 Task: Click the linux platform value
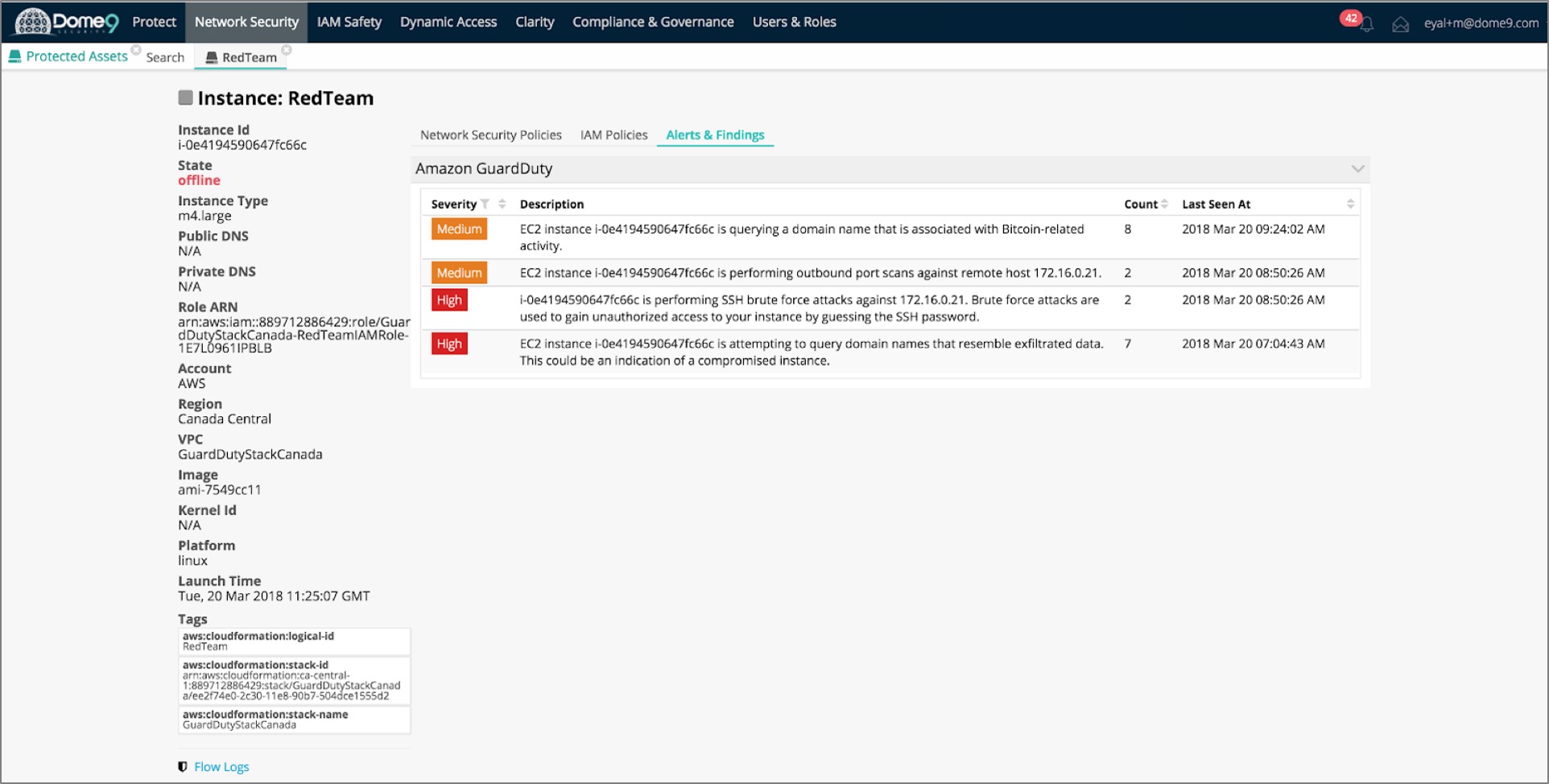click(193, 560)
